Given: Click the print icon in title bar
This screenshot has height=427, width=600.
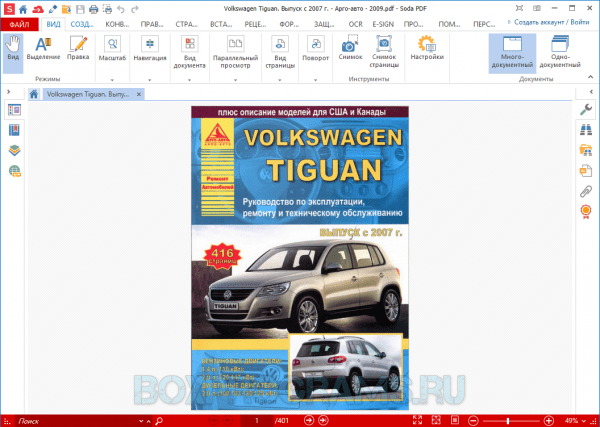Looking at the screenshot, I should pyautogui.click(x=93, y=8).
